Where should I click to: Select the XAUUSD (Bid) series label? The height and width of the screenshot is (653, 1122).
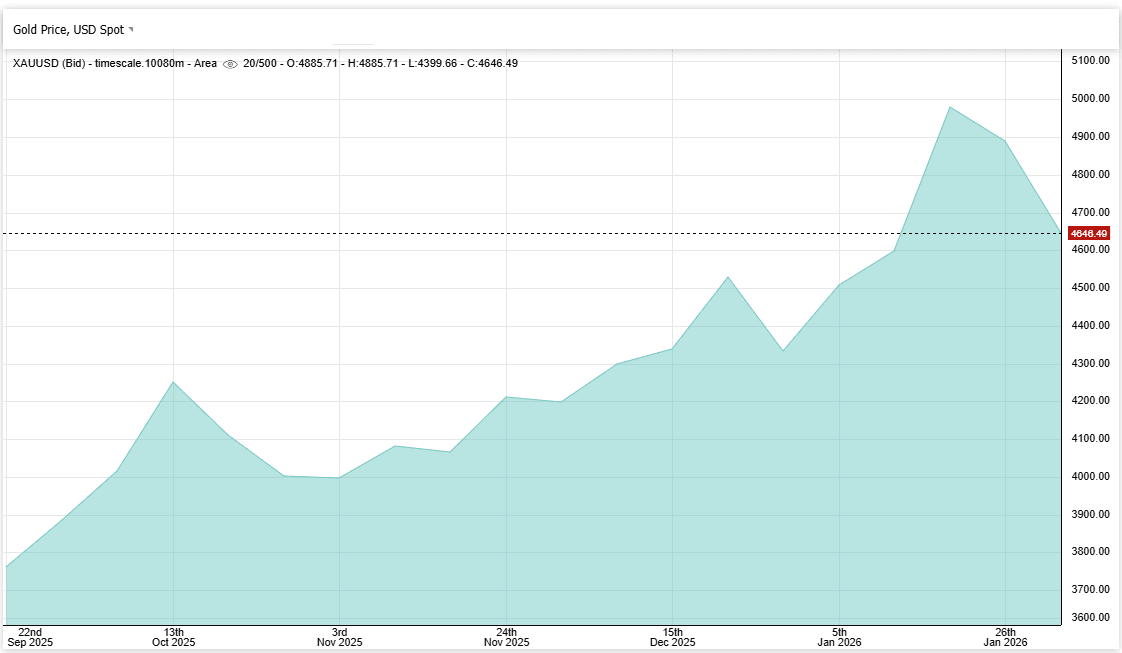49,63
